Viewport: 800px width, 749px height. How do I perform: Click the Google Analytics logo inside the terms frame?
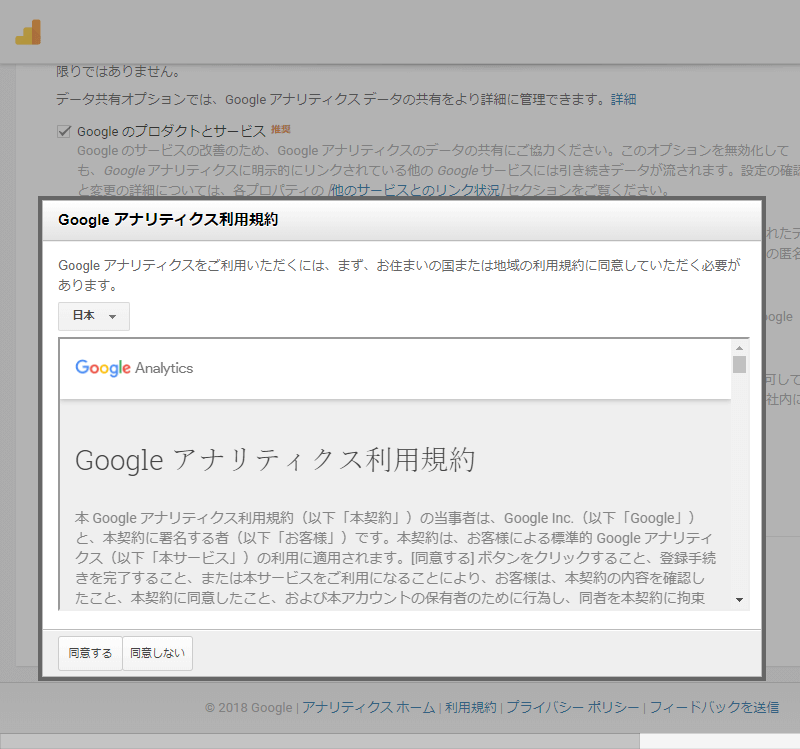pyautogui.click(x=134, y=368)
